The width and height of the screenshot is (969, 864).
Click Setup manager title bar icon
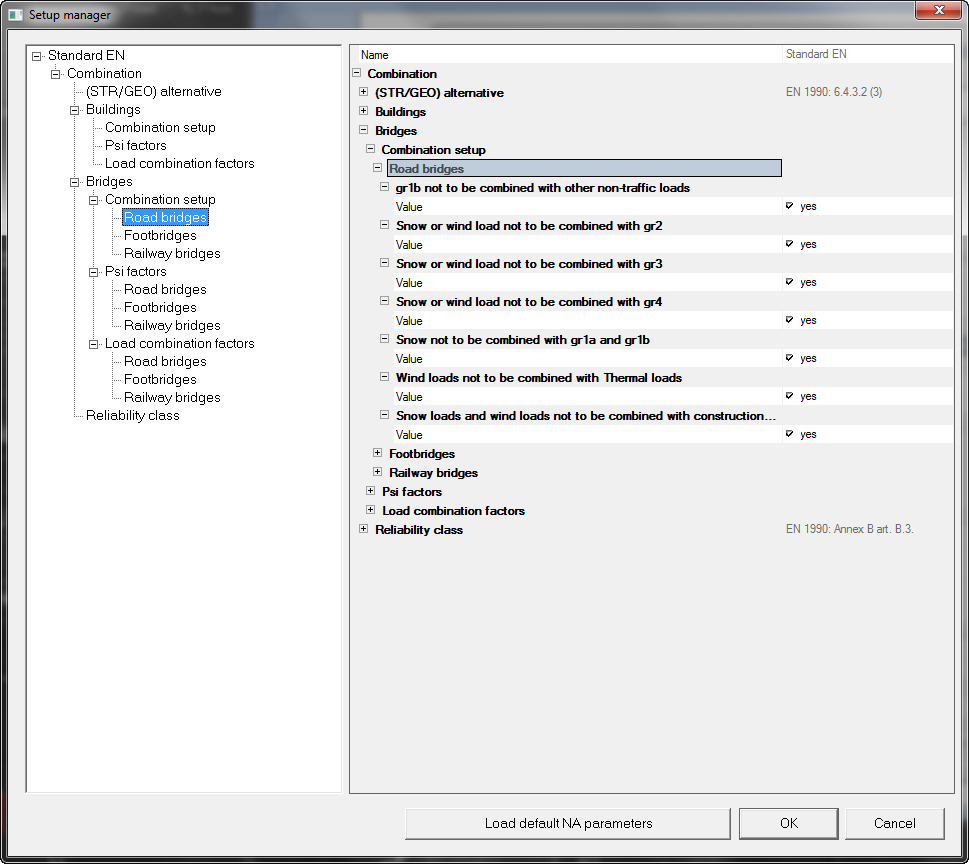pos(15,14)
